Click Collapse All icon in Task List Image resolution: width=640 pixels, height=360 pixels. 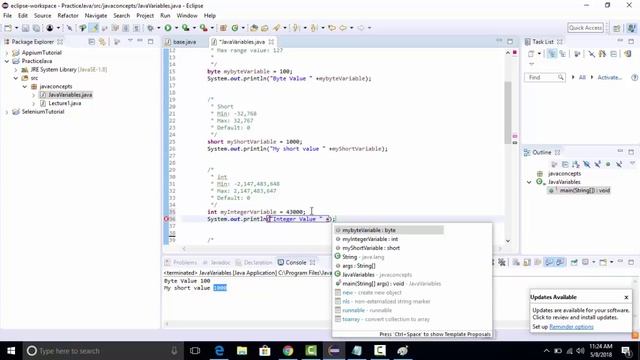[613, 53]
